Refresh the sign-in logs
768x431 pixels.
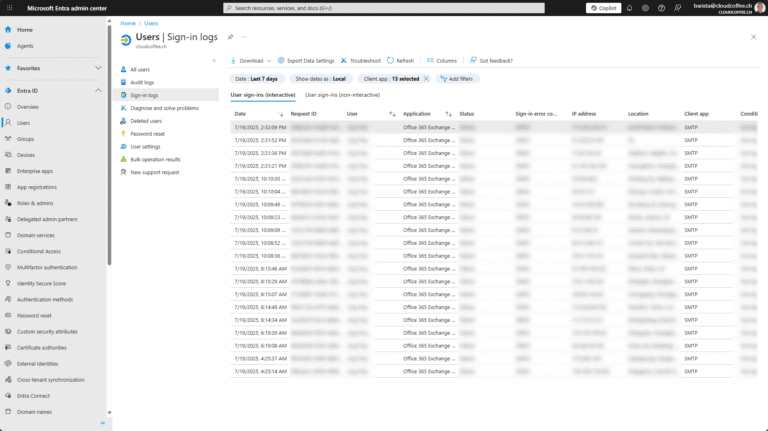coord(400,61)
